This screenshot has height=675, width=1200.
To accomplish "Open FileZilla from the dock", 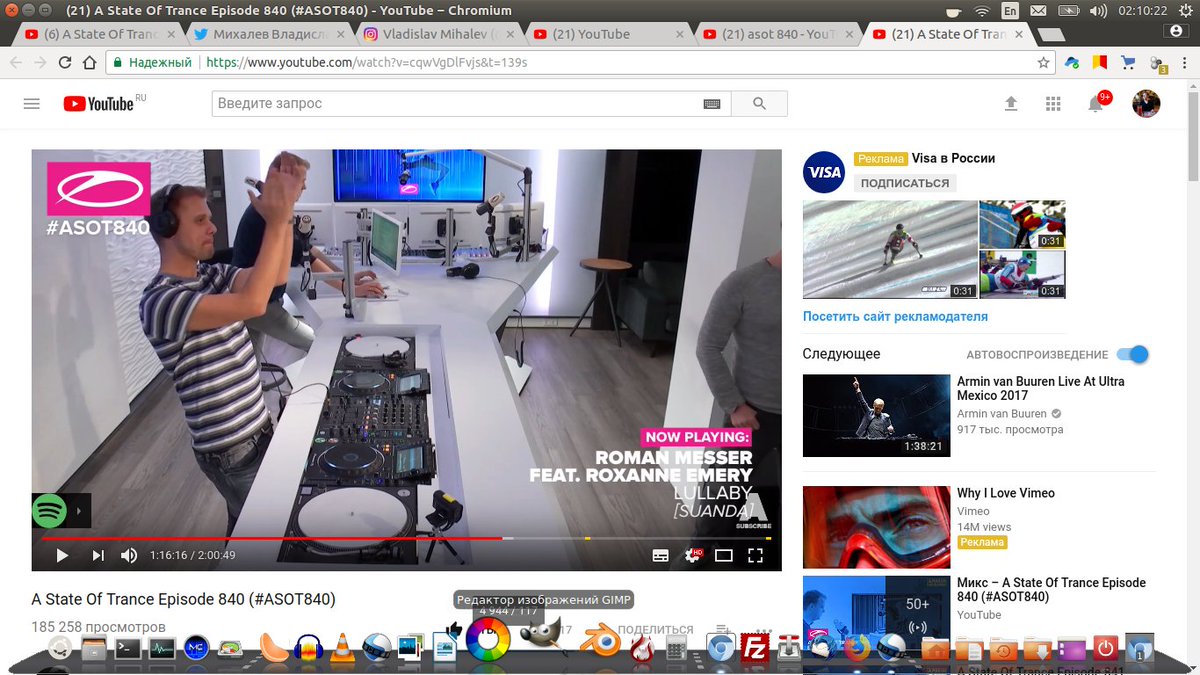I will [x=755, y=648].
